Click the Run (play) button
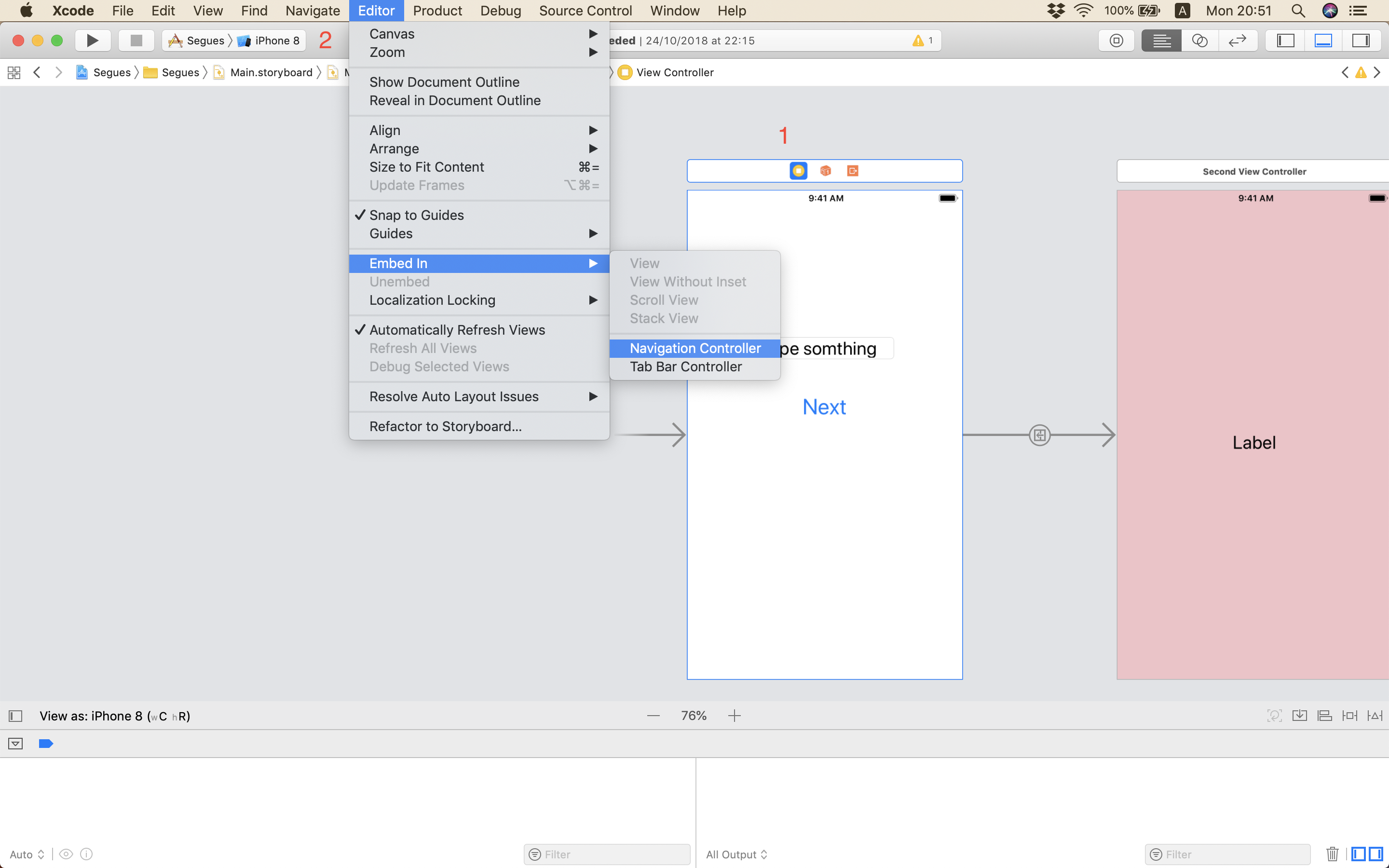 point(92,40)
